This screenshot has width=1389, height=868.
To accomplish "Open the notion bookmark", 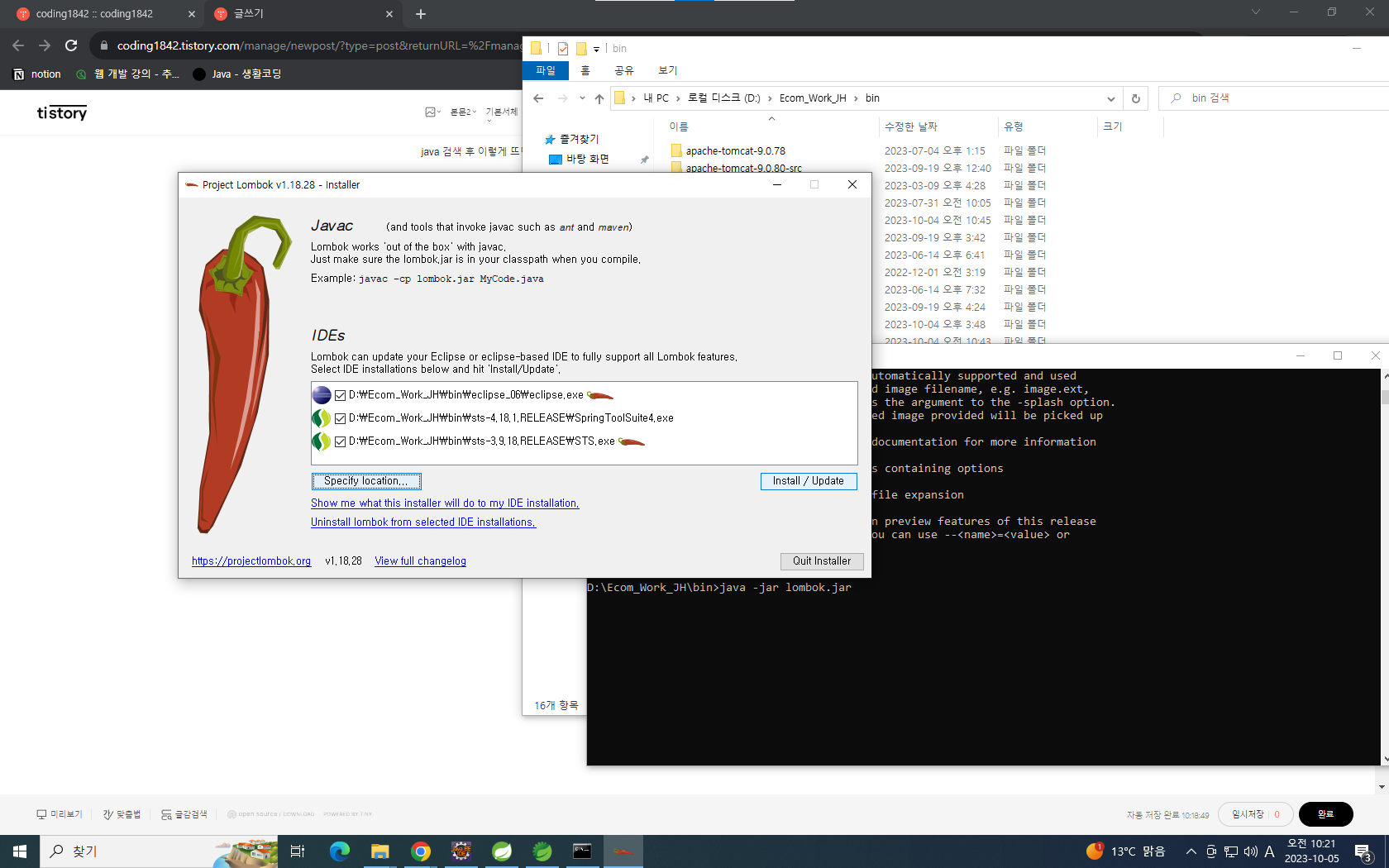I will [37, 74].
